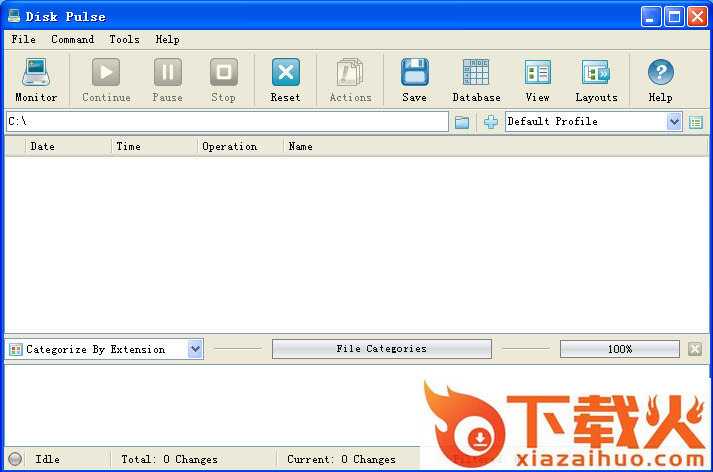This screenshot has width=713, height=472.
Task: Sort by the Time column header
Action: (x=155, y=146)
